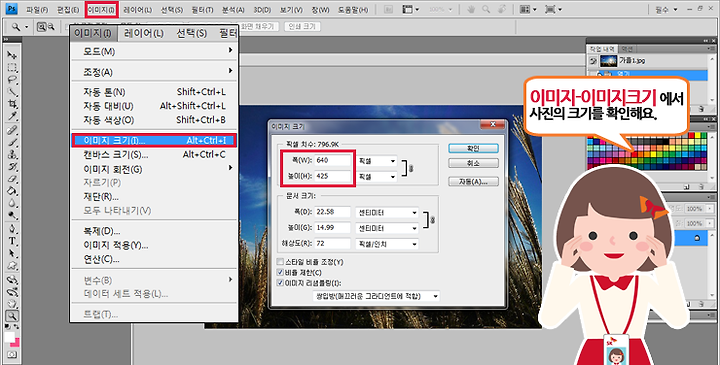Select the Clone Stamp tool
The height and width of the screenshot is (365, 720).
pyautogui.click(x=12, y=155)
